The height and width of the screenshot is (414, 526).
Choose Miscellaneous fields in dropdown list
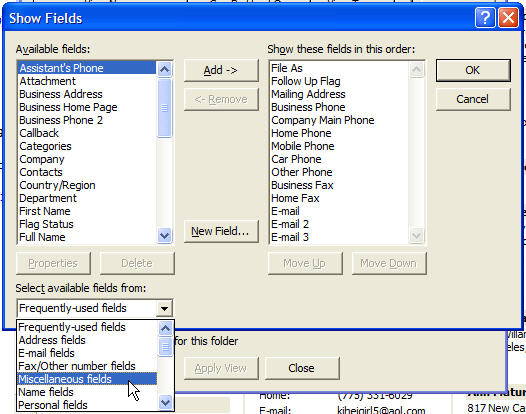click(x=87, y=379)
